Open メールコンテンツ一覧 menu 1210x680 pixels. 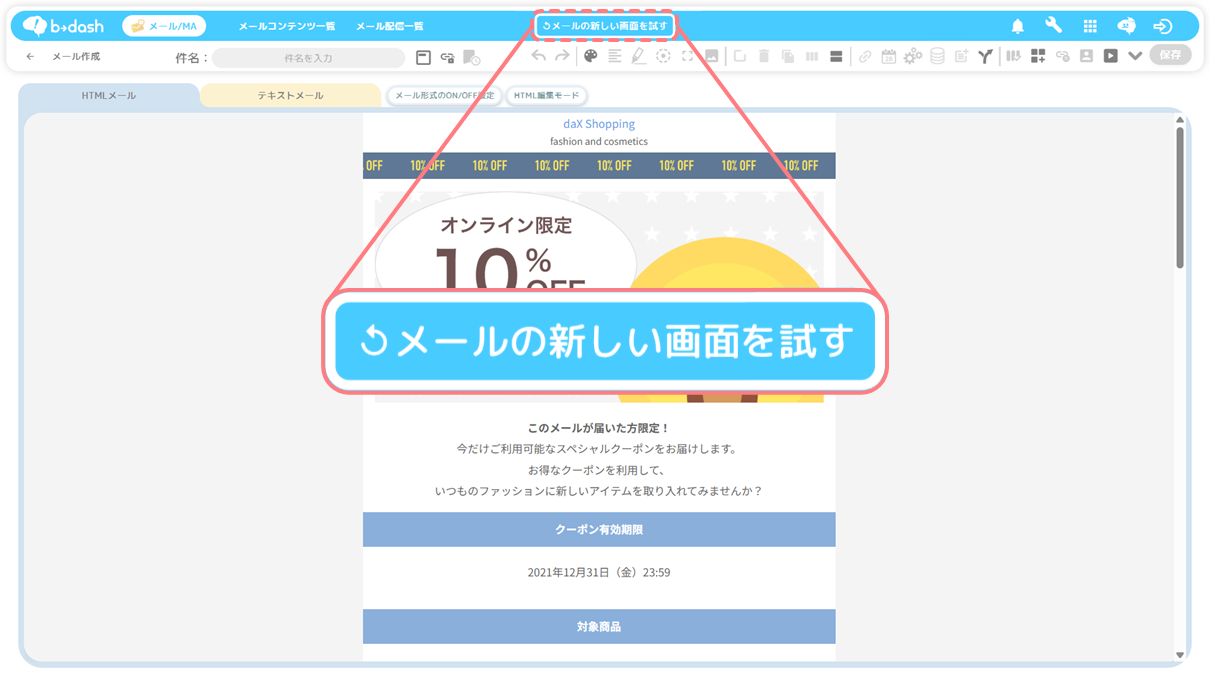click(286, 26)
